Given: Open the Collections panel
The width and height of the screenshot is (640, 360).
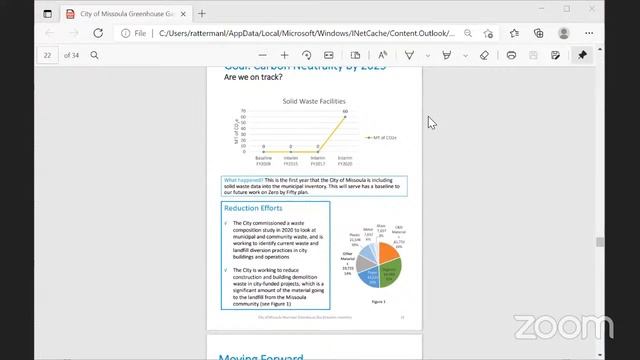Looking at the screenshot, I should pyautogui.click(x=538, y=33).
